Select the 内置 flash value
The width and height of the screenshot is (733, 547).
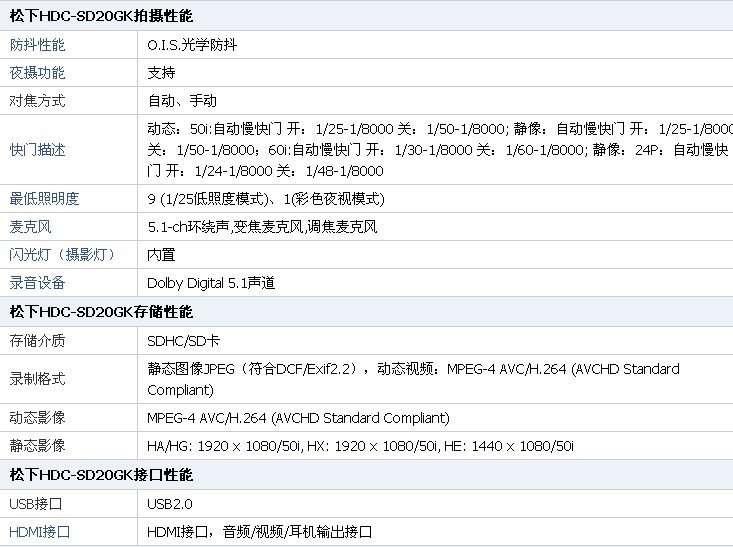point(161,255)
